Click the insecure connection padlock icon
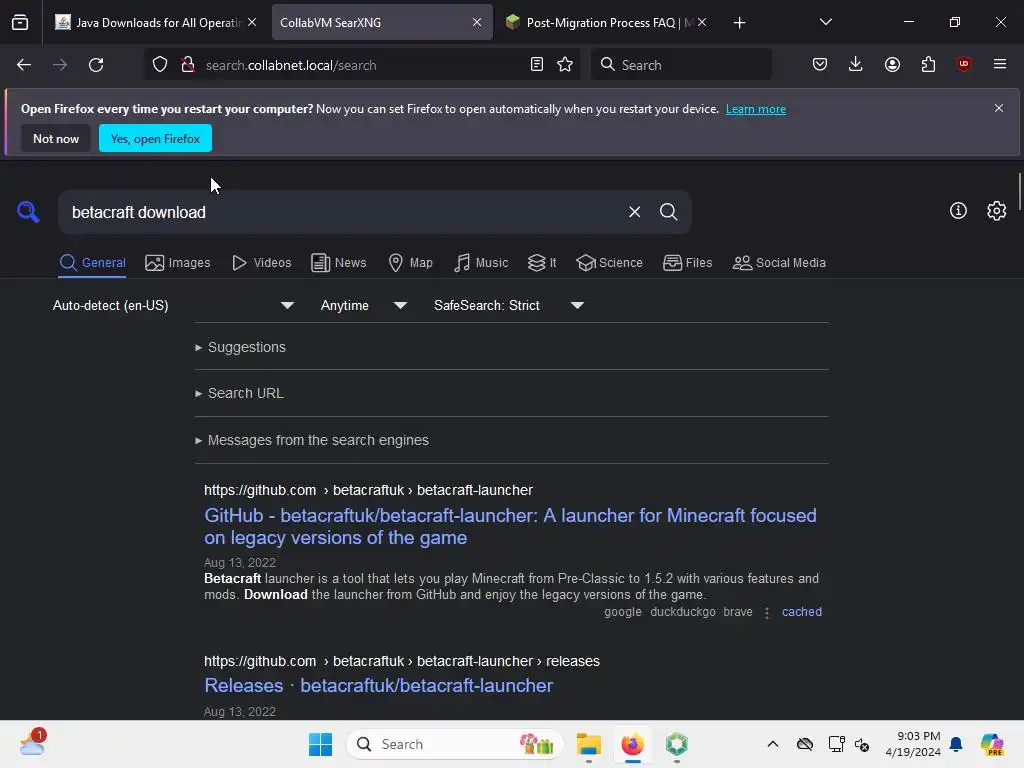 (x=187, y=65)
